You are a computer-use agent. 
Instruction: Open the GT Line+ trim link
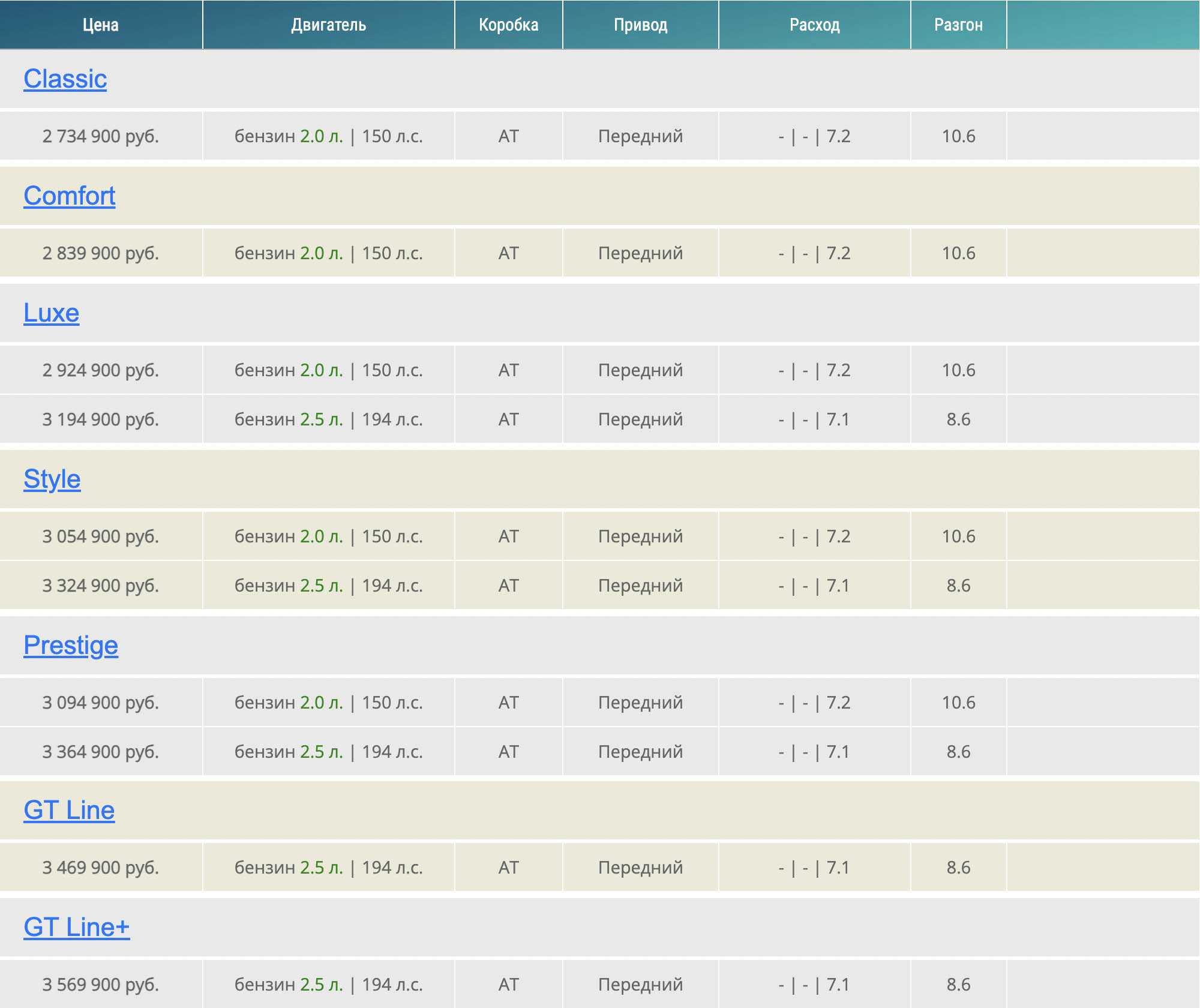[x=76, y=928]
